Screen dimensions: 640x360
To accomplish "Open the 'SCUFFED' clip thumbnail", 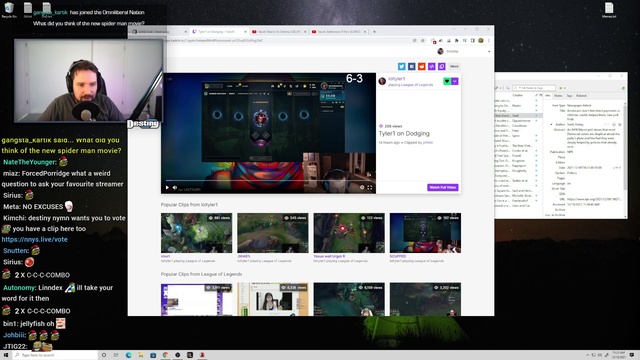I will tap(425, 233).
